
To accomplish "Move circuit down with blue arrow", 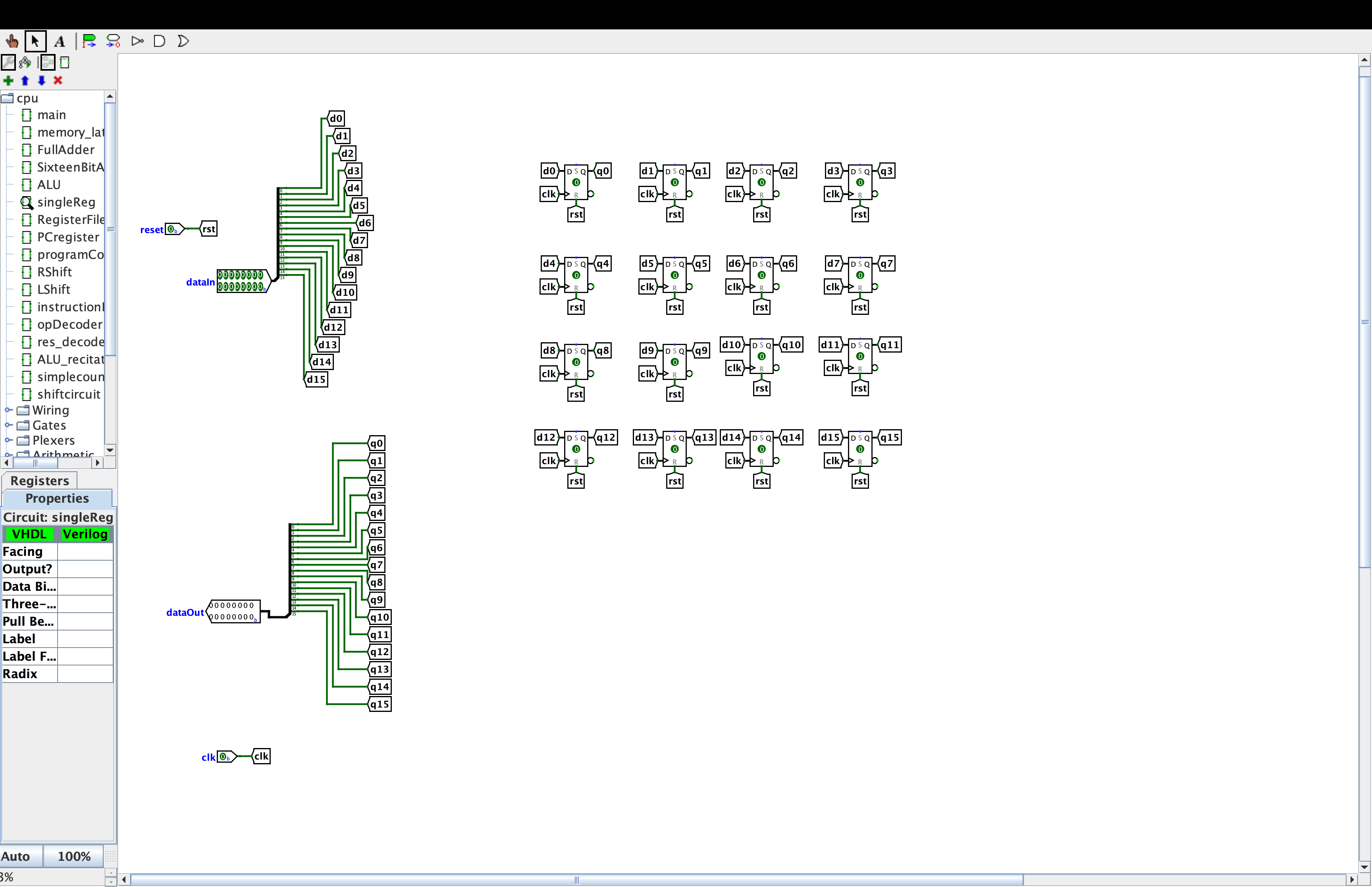I will [x=41, y=80].
